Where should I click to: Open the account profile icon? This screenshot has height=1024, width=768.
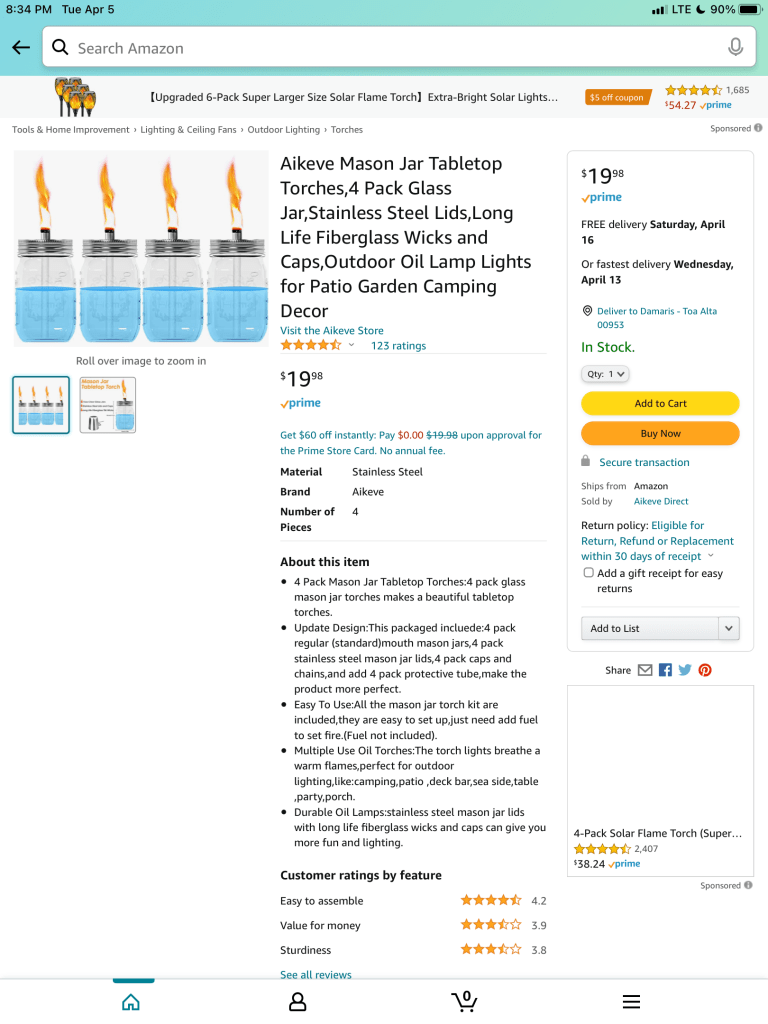(x=297, y=1001)
